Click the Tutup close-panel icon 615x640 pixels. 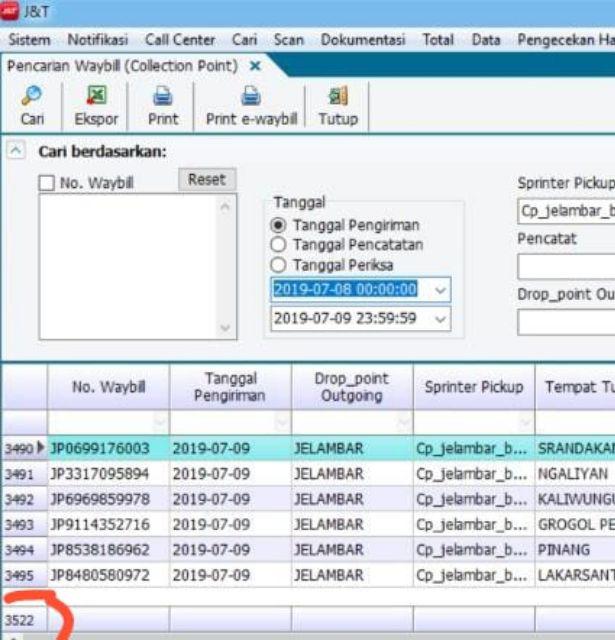click(x=337, y=96)
